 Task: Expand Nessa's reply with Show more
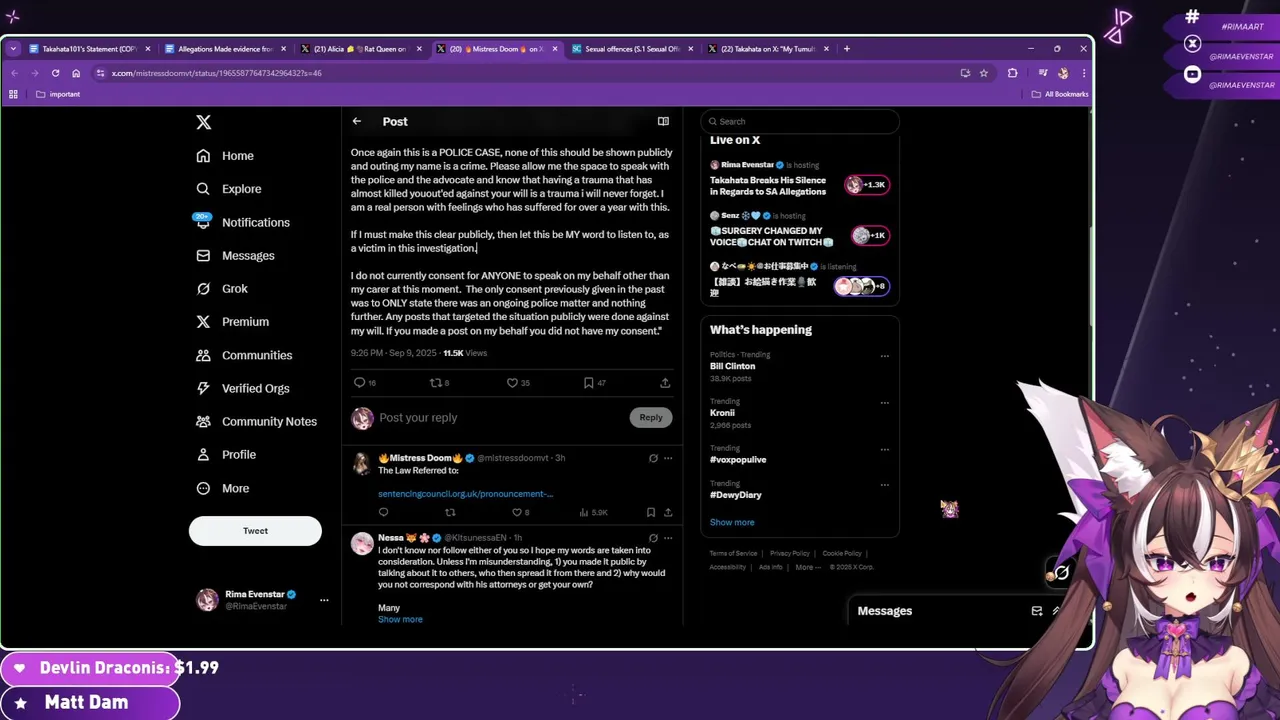[400, 620]
